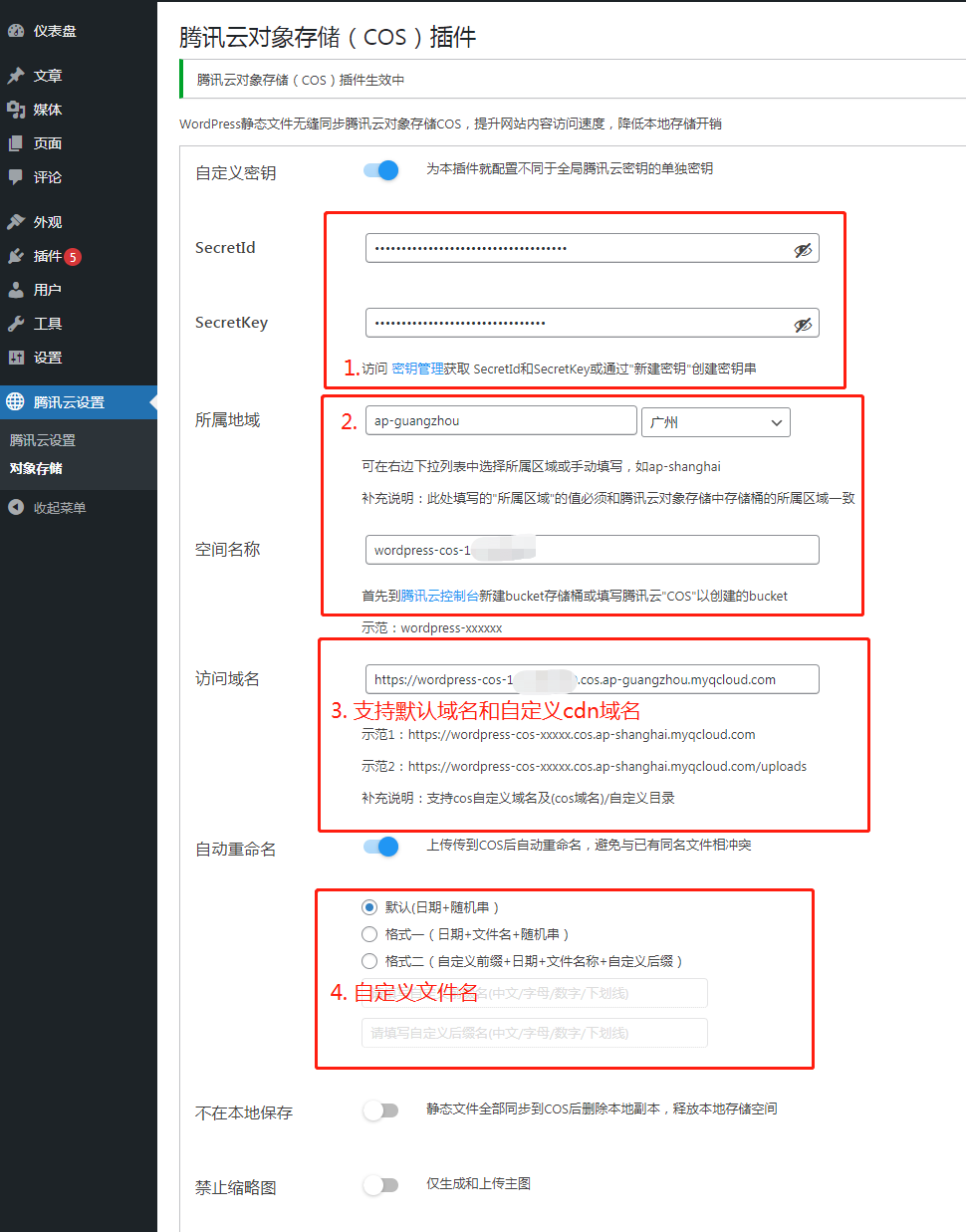Viewport: 966px width, 1232px height.
Task: Click the media icon beside 媒体
Action: tap(16, 110)
